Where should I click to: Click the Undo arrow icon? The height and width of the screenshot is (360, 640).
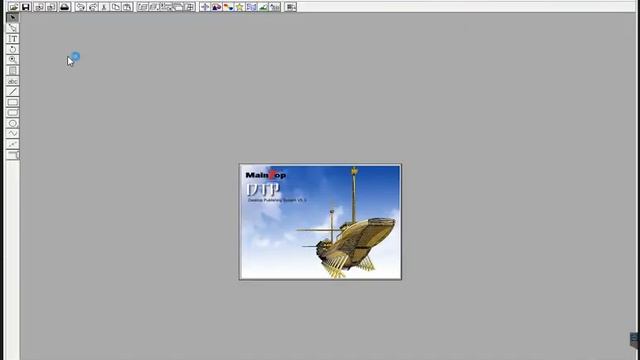(x=80, y=7)
